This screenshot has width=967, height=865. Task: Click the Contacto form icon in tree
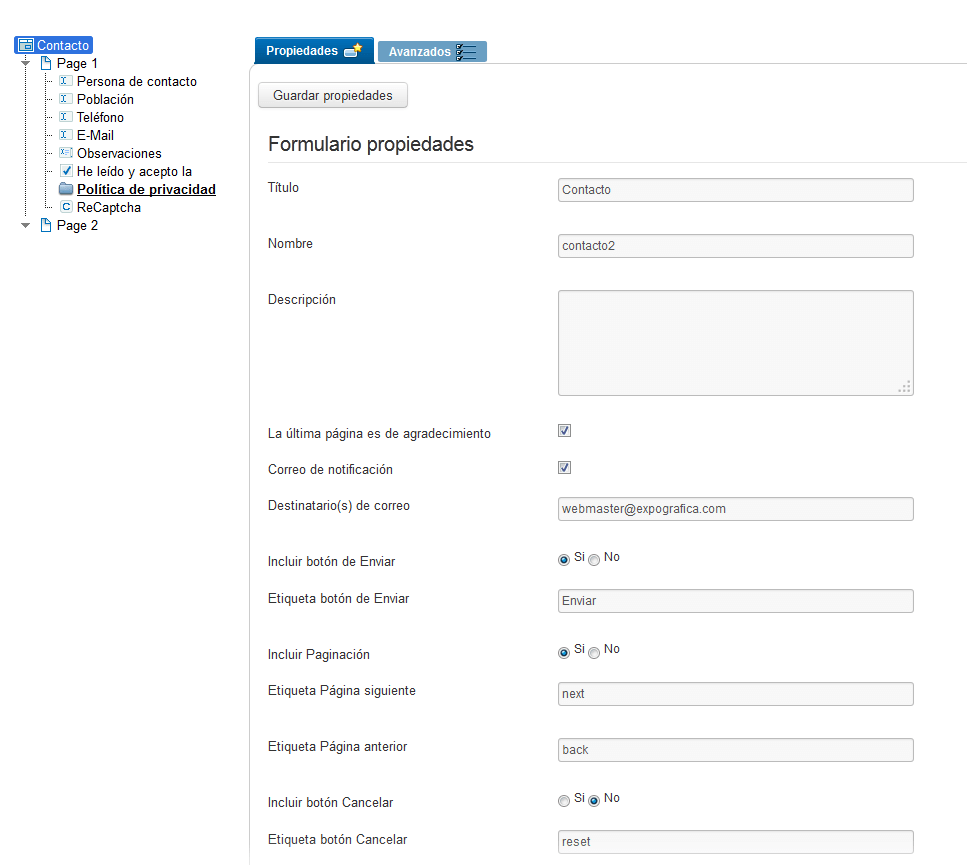(x=26, y=45)
